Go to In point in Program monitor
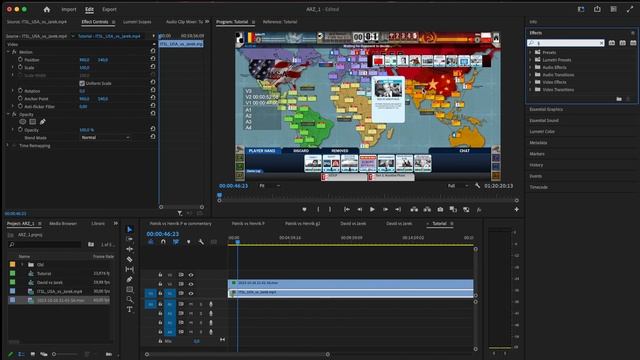640x360 pixels. [347, 209]
